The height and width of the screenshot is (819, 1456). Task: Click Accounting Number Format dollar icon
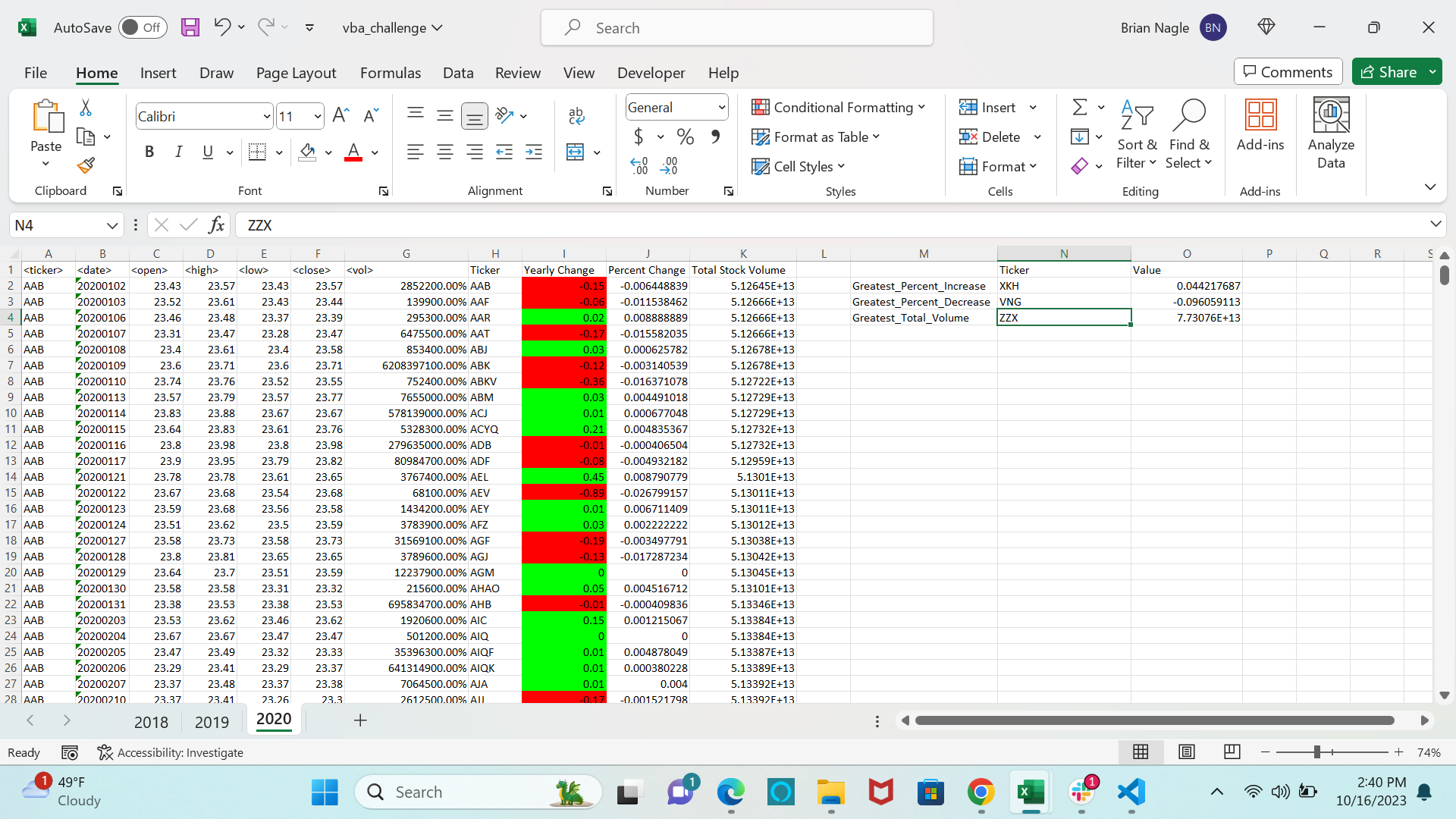click(x=639, y=136)
